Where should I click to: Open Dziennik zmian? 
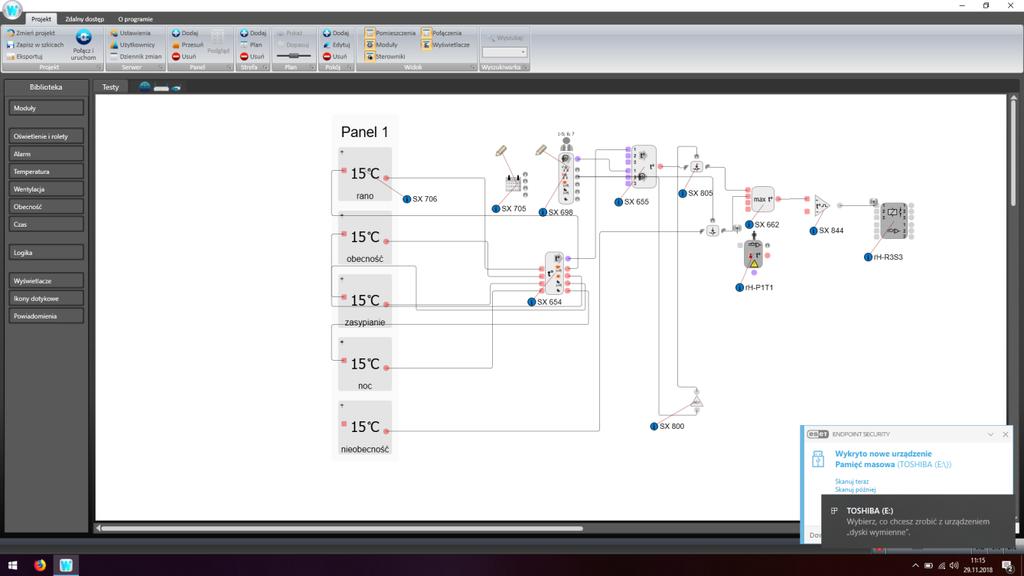coord(135,56)
